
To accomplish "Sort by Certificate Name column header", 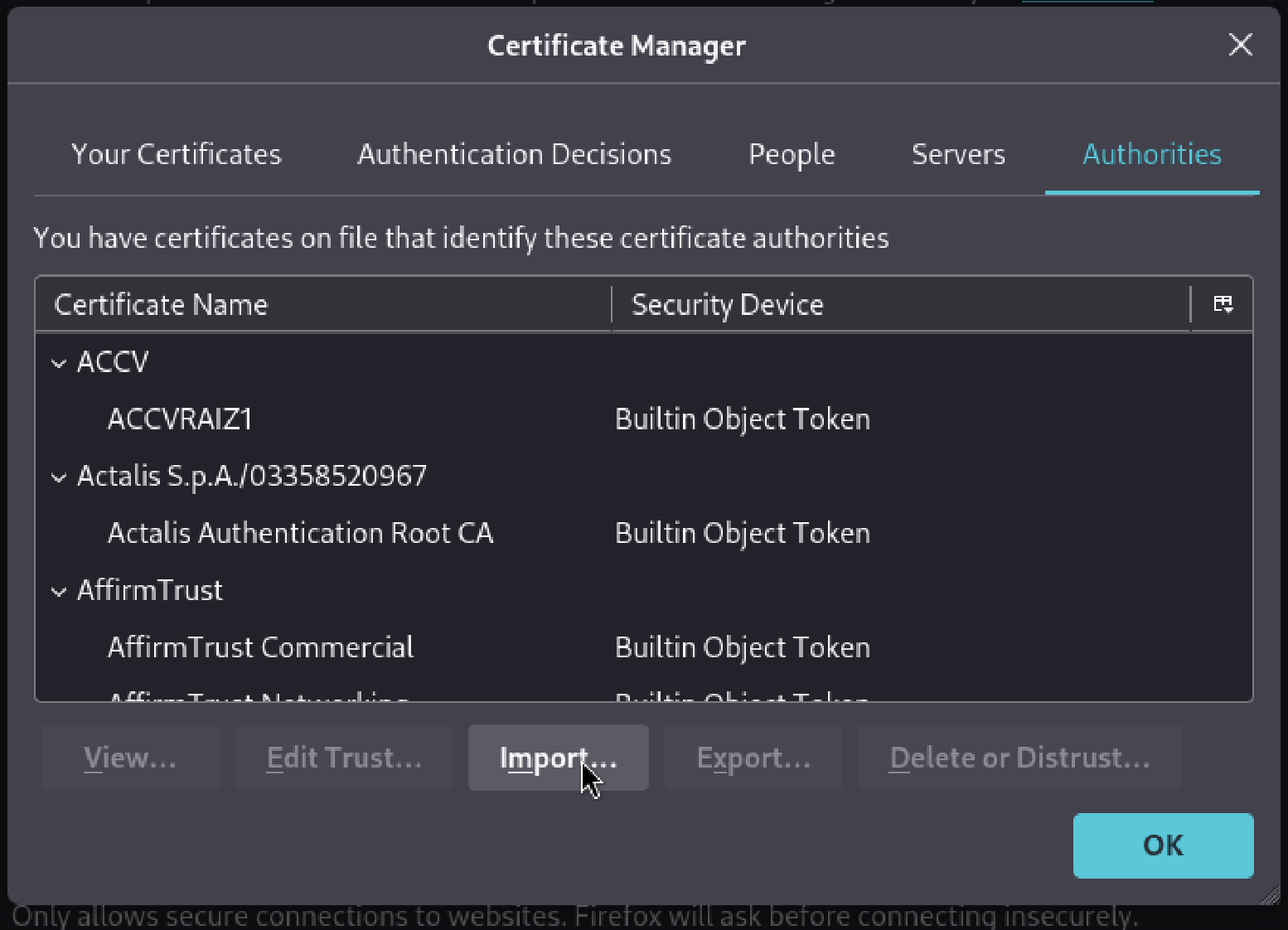I will point(323,304).
